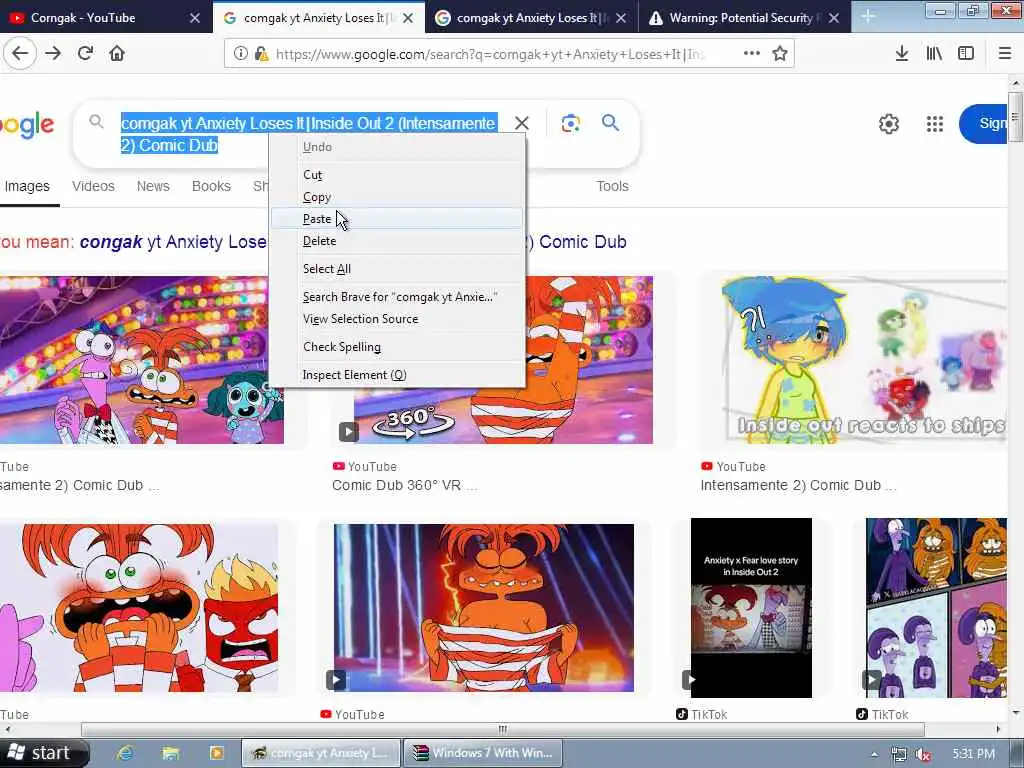This screenshot has width=1024, height=768.
Task: Open Anxiety and Anger screaming thumbnail
Action: tap(139, 608)
